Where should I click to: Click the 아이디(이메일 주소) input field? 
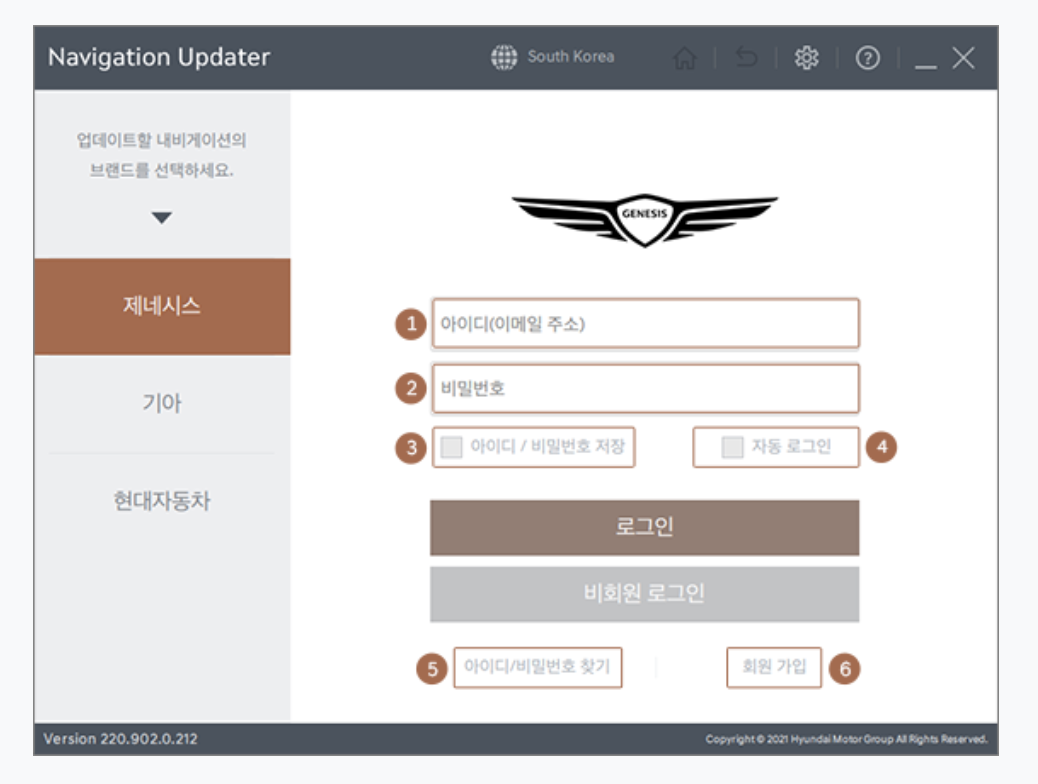(x=645, y=322)
